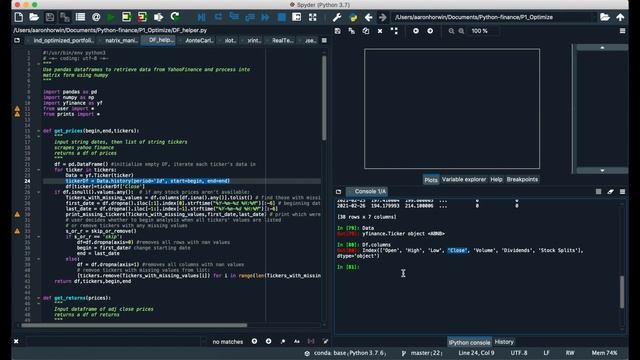Switch to History tab
Screen dimensions: 640x360
[504, 342]
